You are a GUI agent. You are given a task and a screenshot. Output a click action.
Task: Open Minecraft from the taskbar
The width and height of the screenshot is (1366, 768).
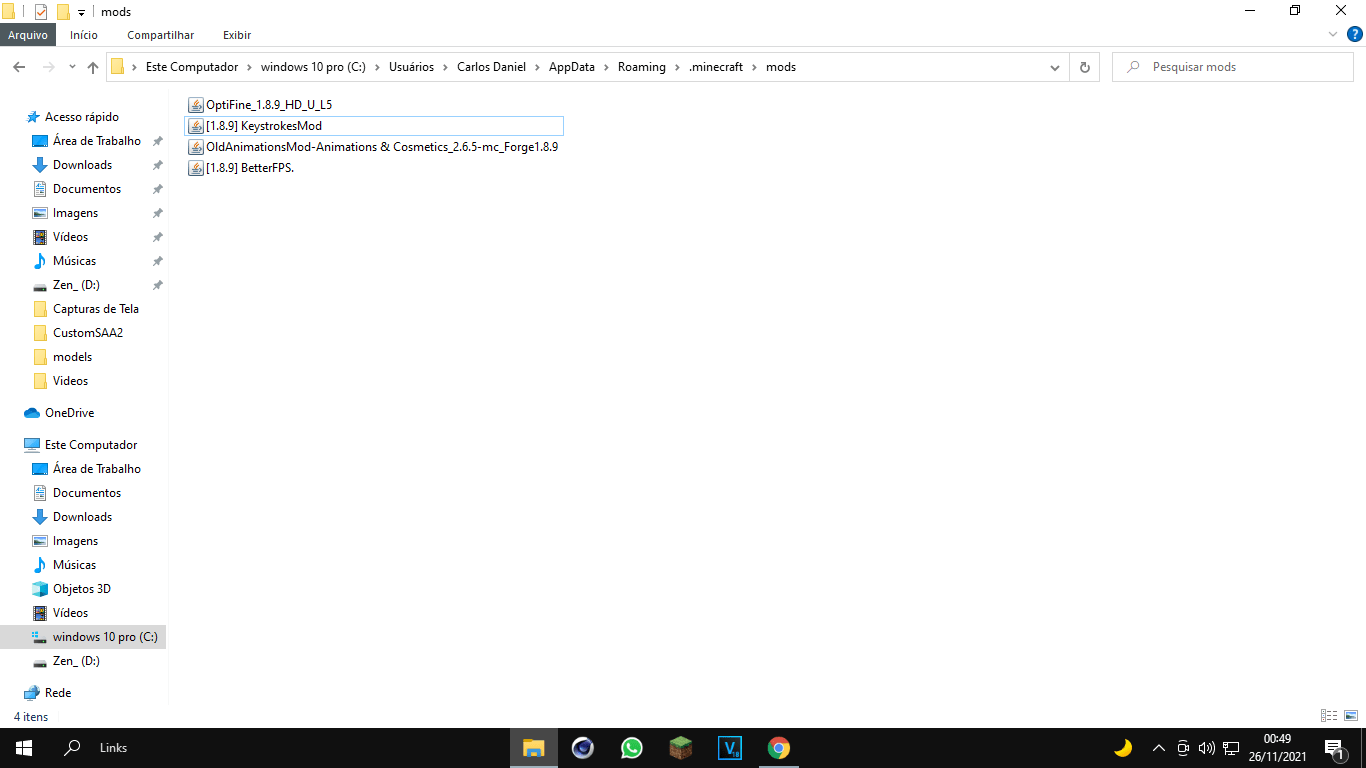(681, 748)
